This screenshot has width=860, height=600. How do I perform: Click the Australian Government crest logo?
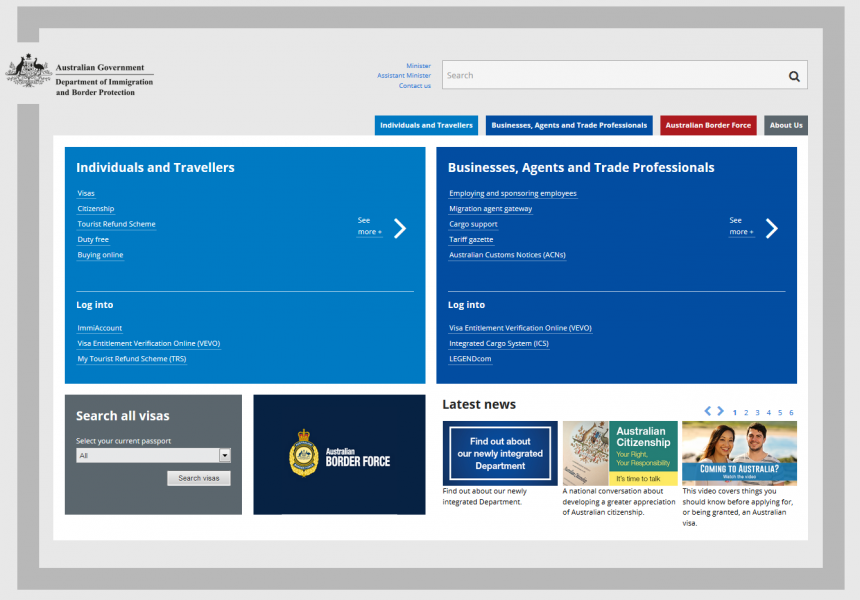click(28, 72)
